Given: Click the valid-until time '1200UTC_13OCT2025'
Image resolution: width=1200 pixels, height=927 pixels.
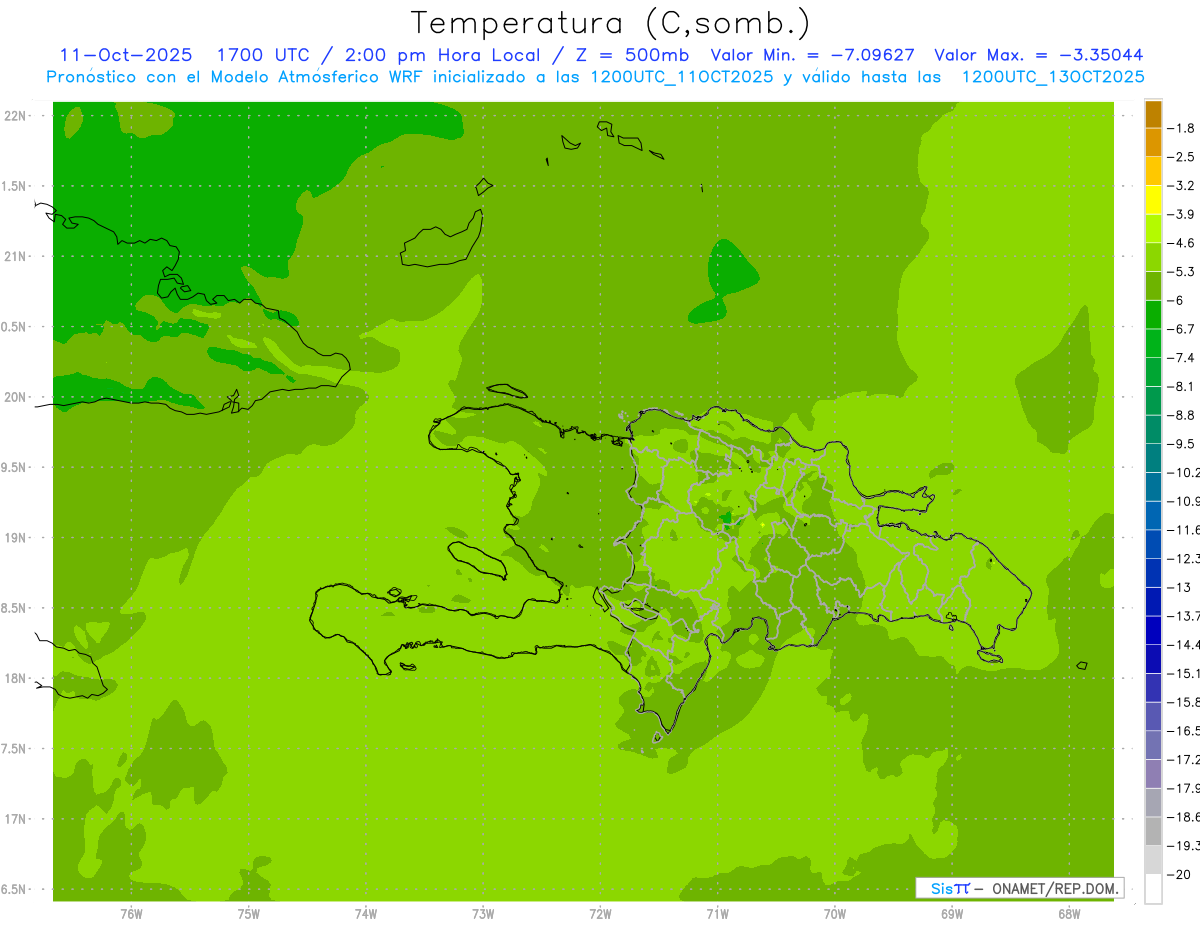Looking at the screenshot, I should point(1052,77).
